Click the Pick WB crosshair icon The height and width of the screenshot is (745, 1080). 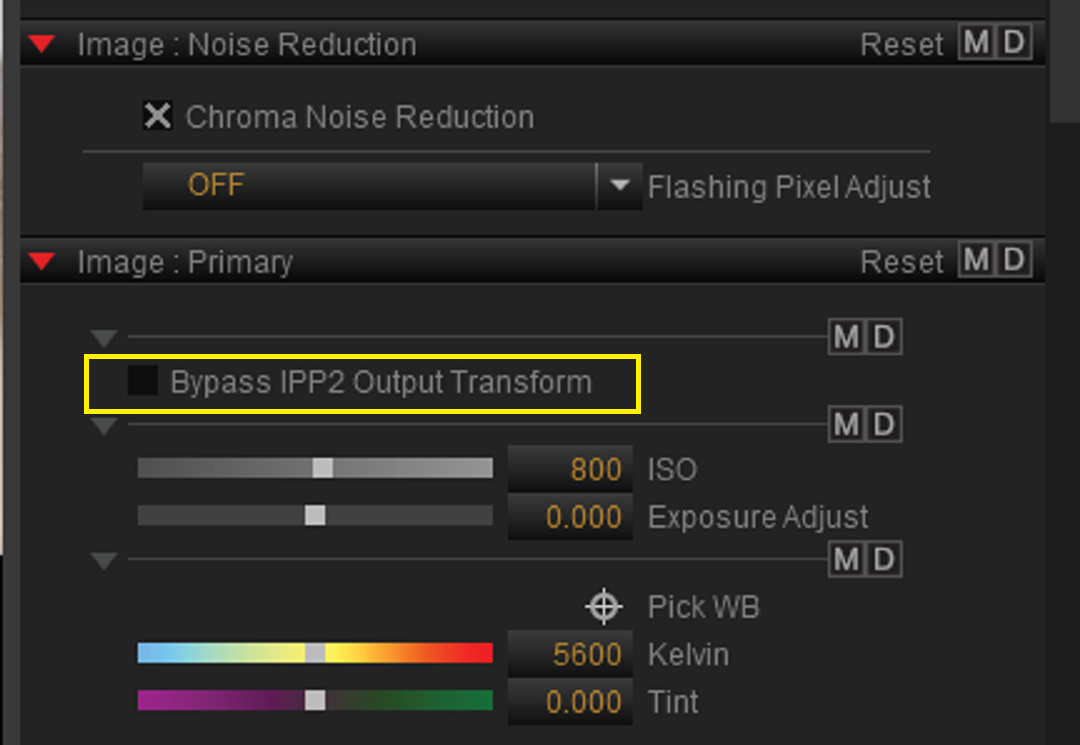point(604,607)
